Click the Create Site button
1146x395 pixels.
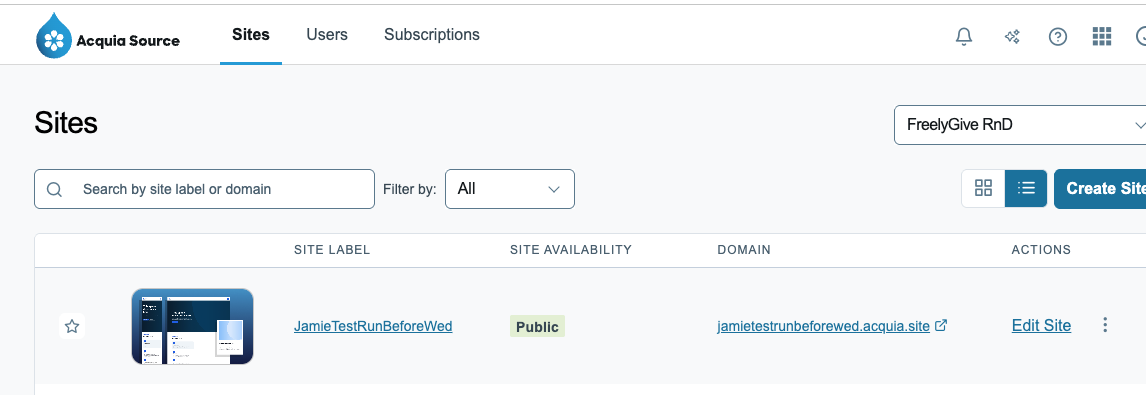tap(1100, 189)
